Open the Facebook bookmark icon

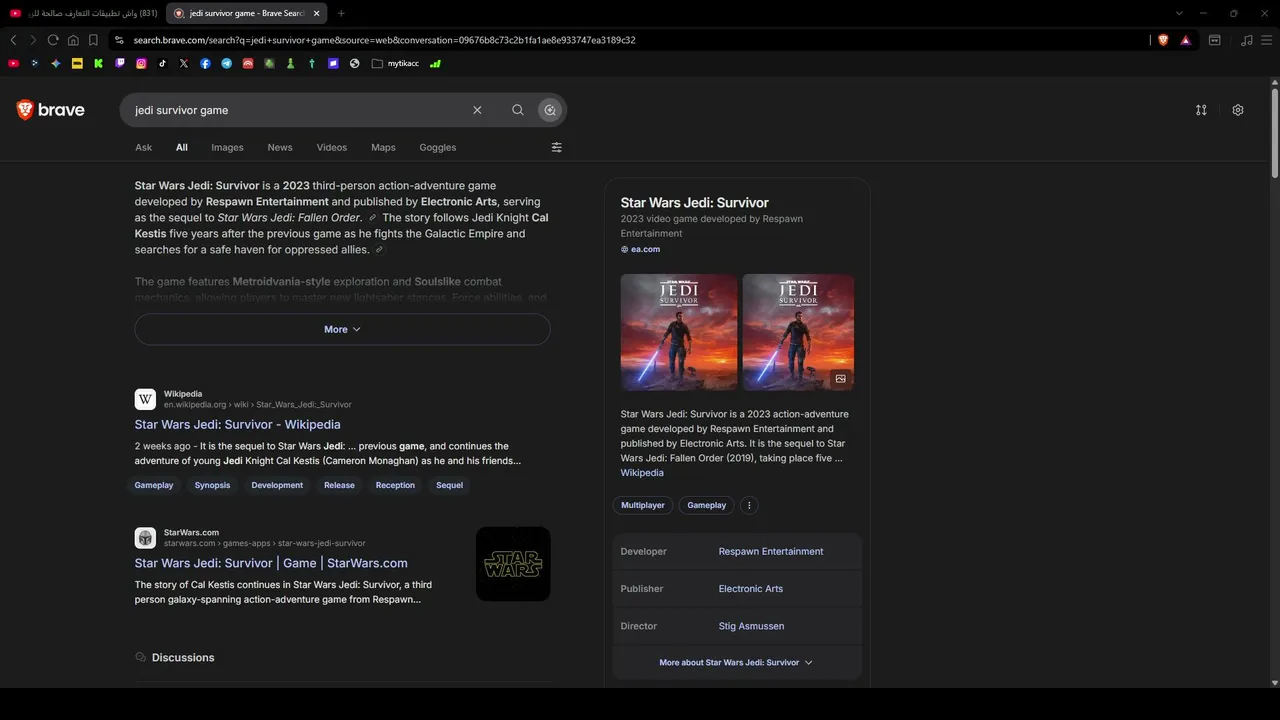point(205,63)
